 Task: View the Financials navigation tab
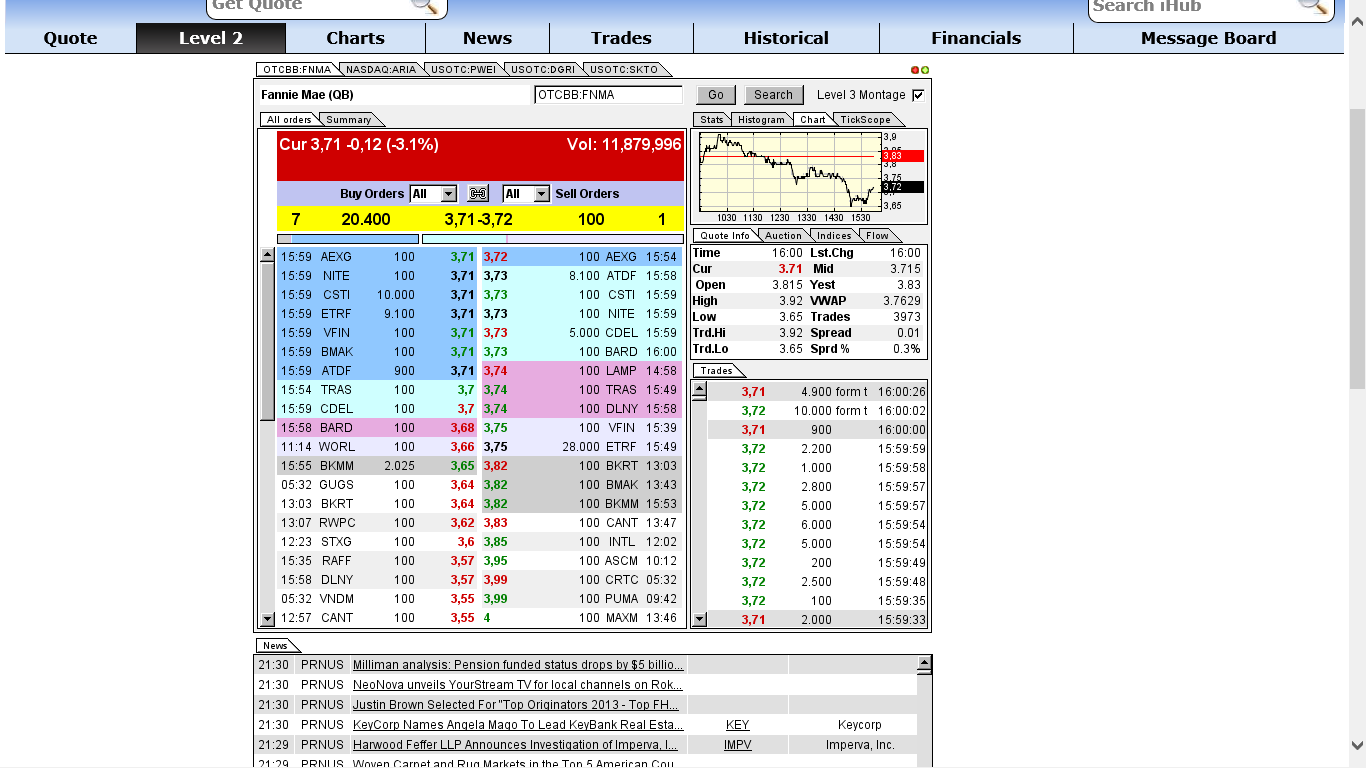tap(976, 38)
